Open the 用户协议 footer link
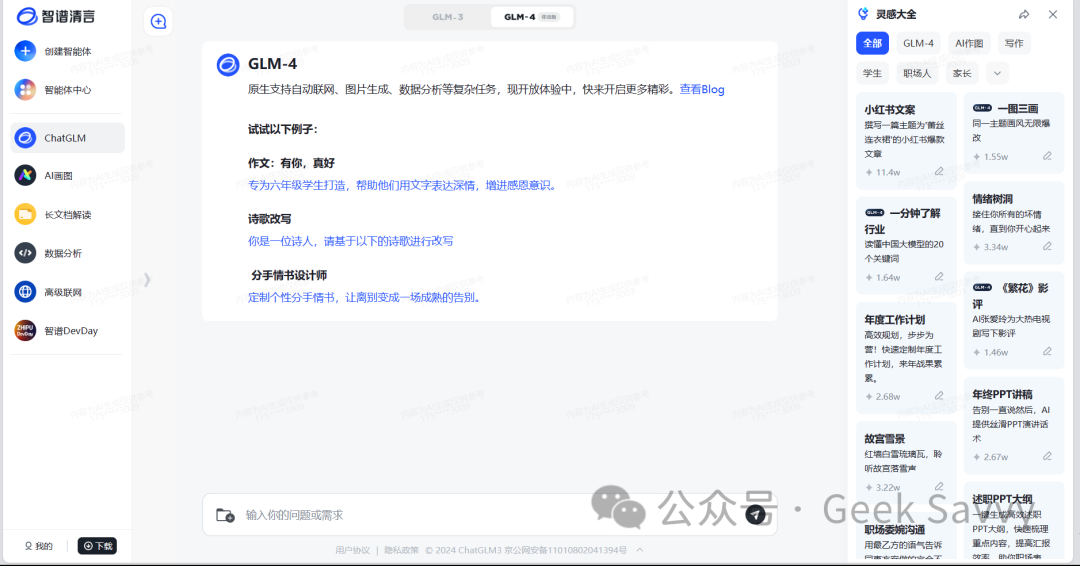 [x=352, y=550]
